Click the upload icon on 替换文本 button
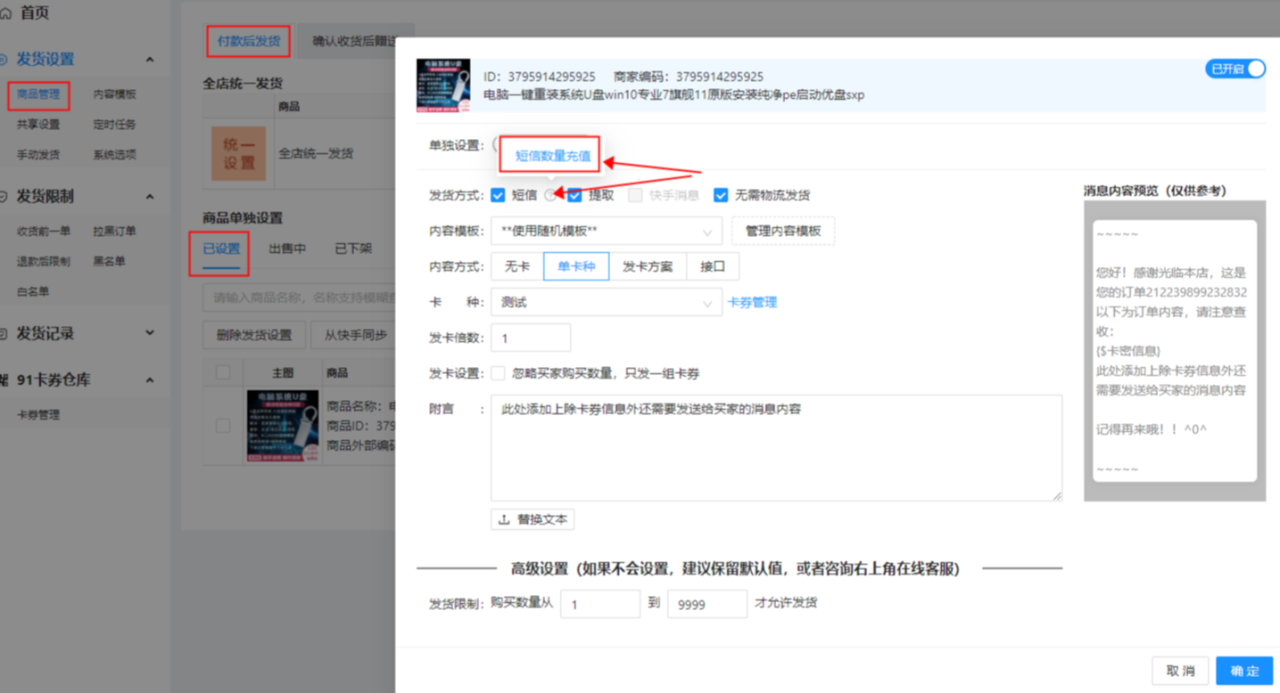The image size is (1280, 693). 504,520
